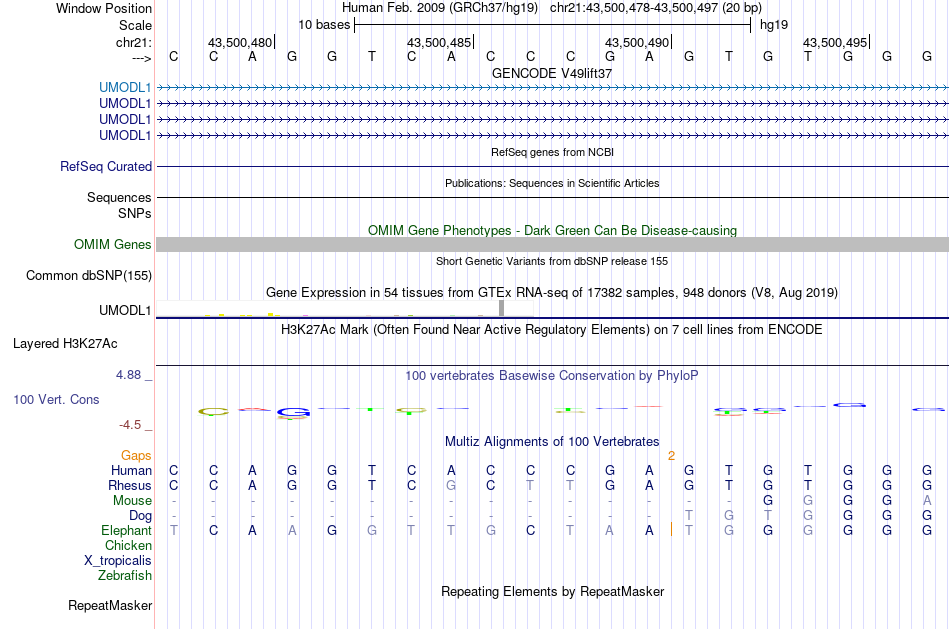Click the orange gap count 2

point(671,456)
